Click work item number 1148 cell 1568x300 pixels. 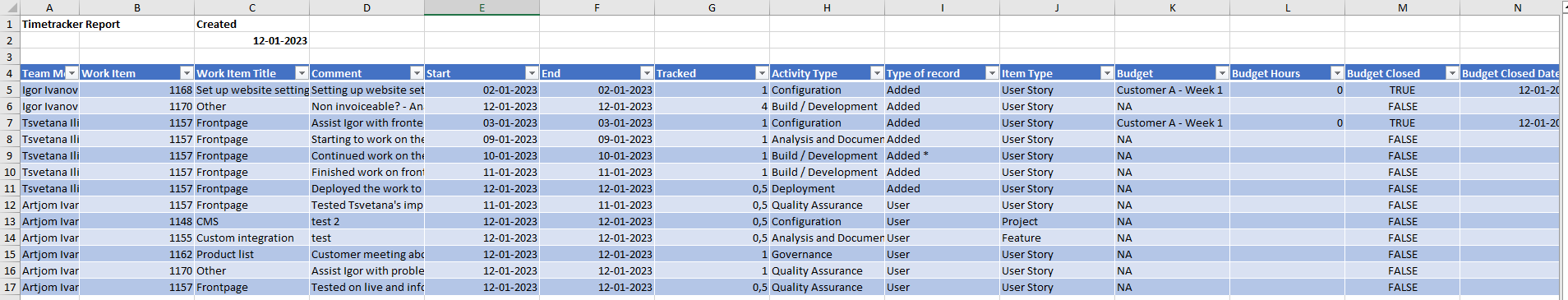point(136,221)
